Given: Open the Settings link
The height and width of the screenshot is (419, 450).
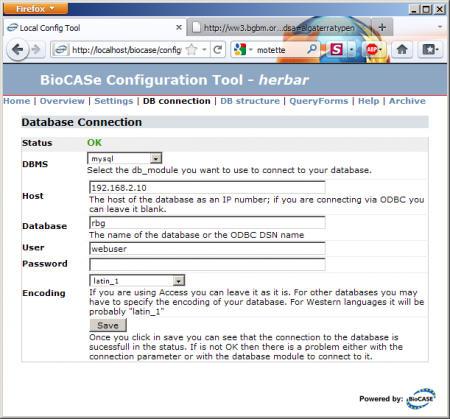Looking at the screenshot, I should (114, 101).
